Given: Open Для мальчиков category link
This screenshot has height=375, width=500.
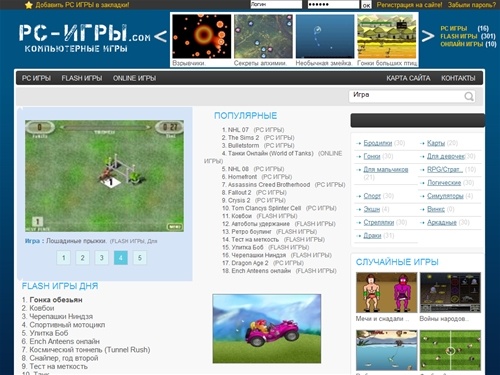Looking at the screenshot, I should click(x=386, y=170).
